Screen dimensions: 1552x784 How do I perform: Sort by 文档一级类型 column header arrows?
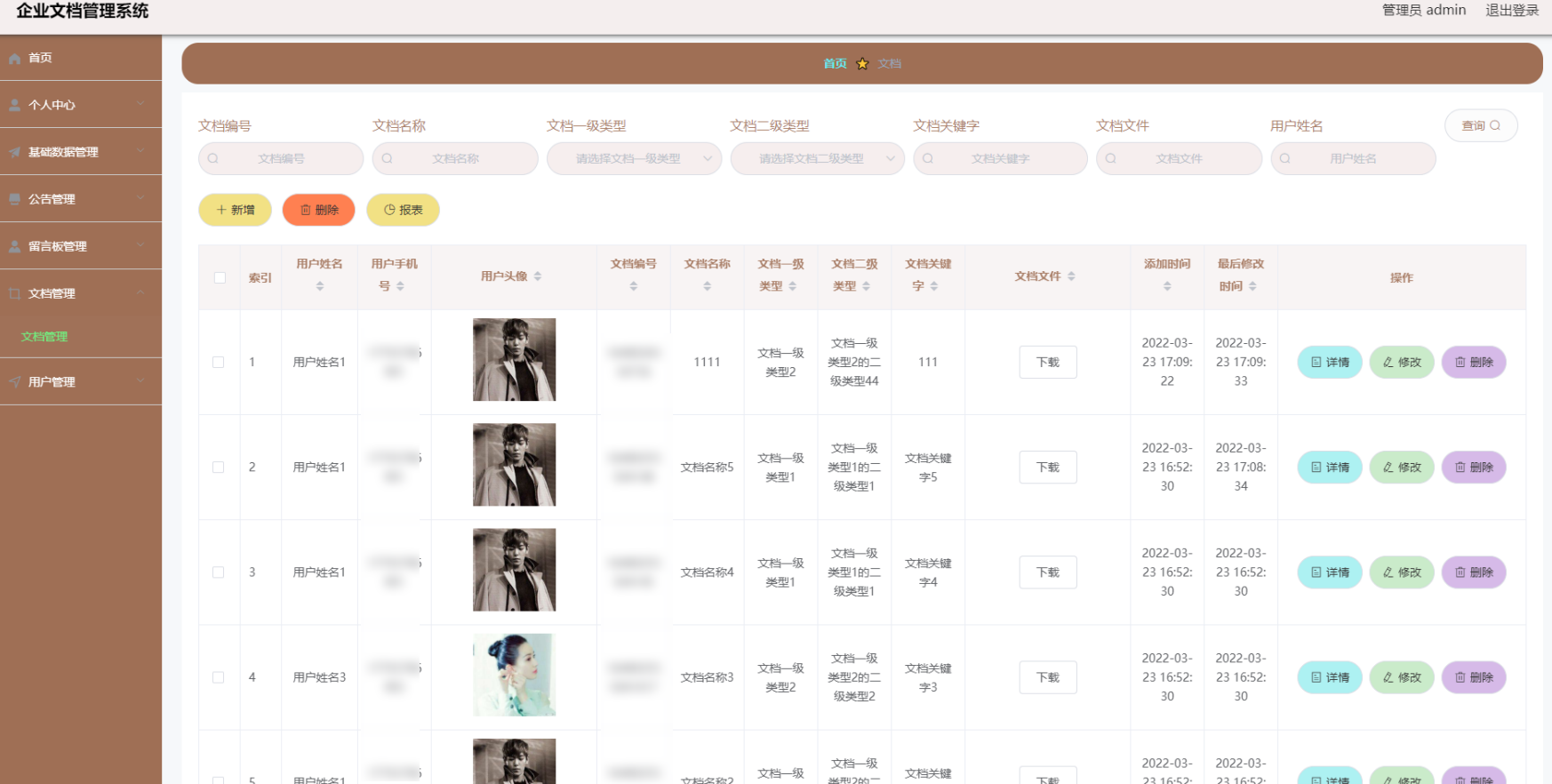(x=793, y=286)
